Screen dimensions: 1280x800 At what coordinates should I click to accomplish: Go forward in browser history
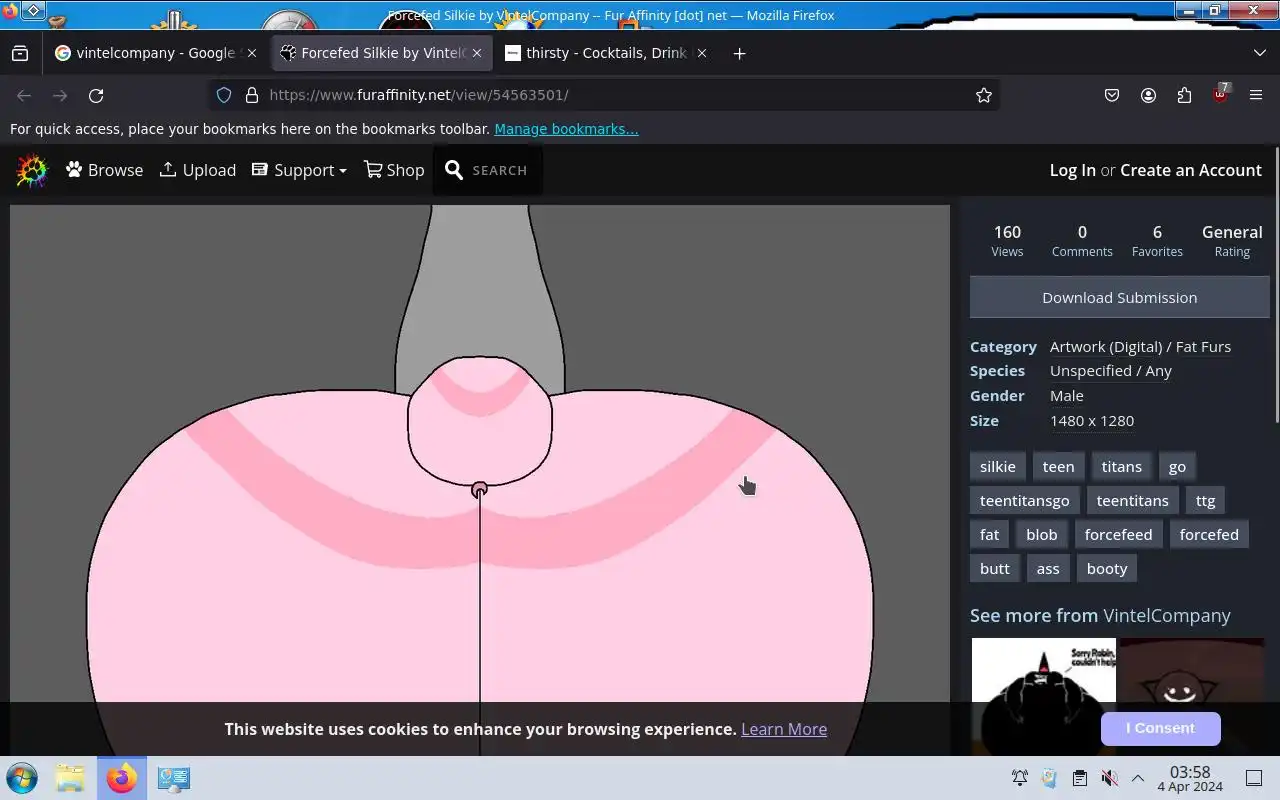click(x=60, y=95)
